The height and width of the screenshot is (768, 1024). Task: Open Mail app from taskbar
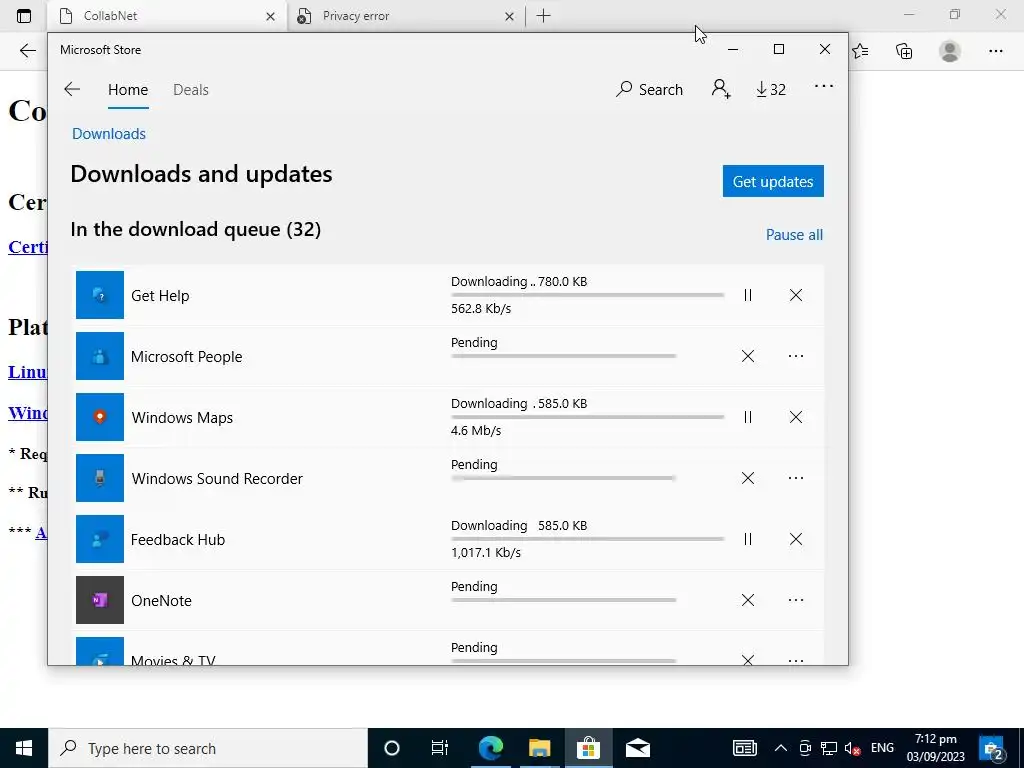click(x=637, y=748)
